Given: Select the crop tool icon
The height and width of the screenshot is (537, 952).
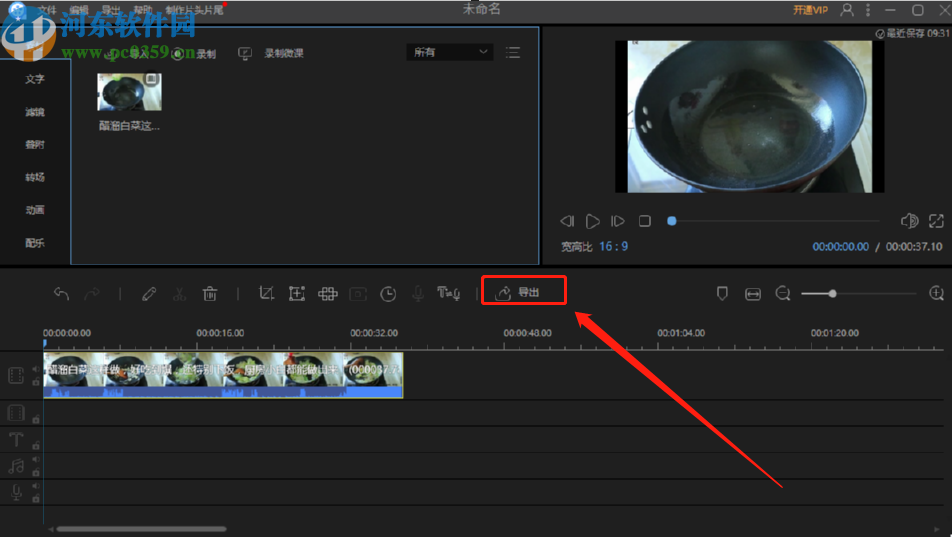Looking at the screenshot, I should point(266,293).
